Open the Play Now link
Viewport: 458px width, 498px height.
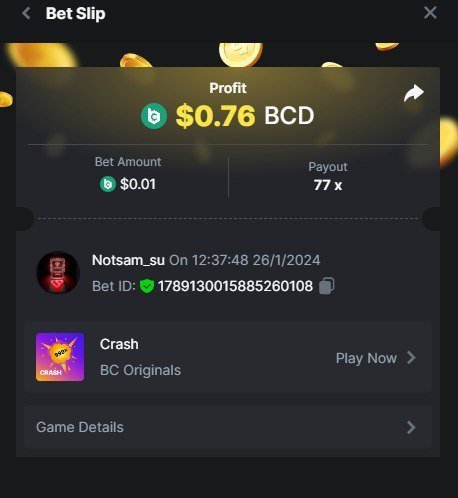pyautogui.click(x=366, y=358)
